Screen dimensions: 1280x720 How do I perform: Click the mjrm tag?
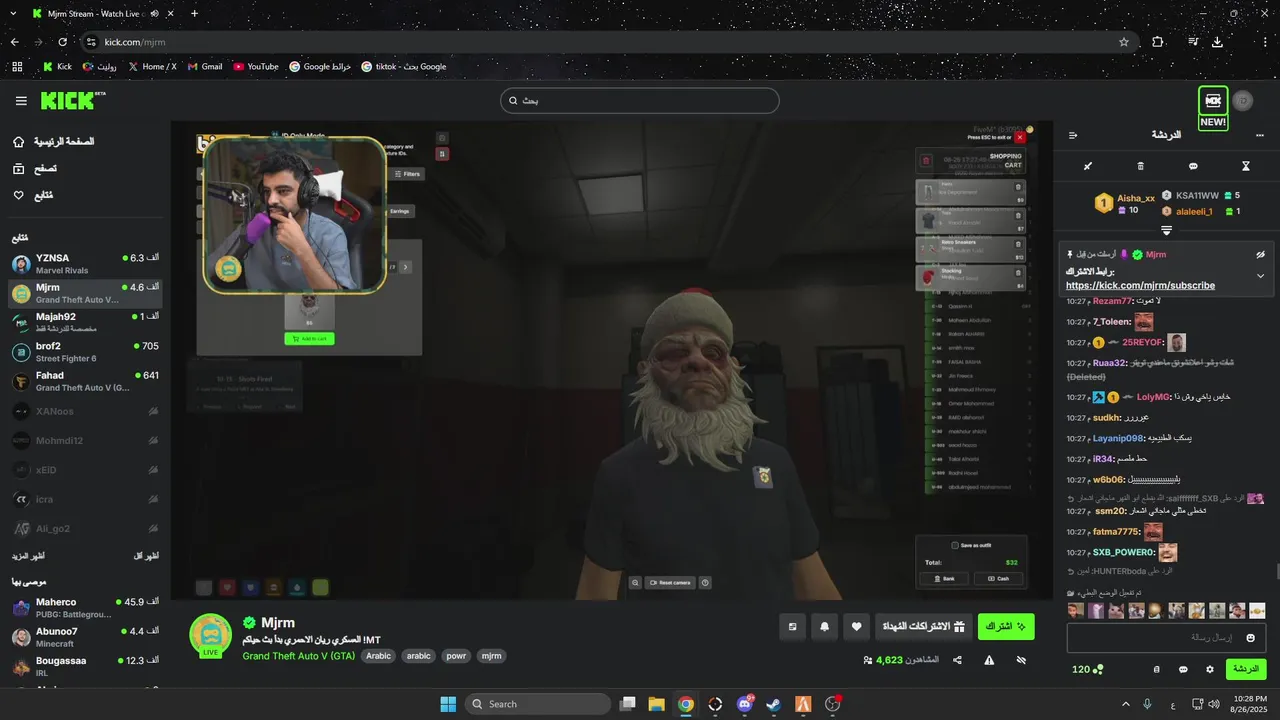click(491, 656)
